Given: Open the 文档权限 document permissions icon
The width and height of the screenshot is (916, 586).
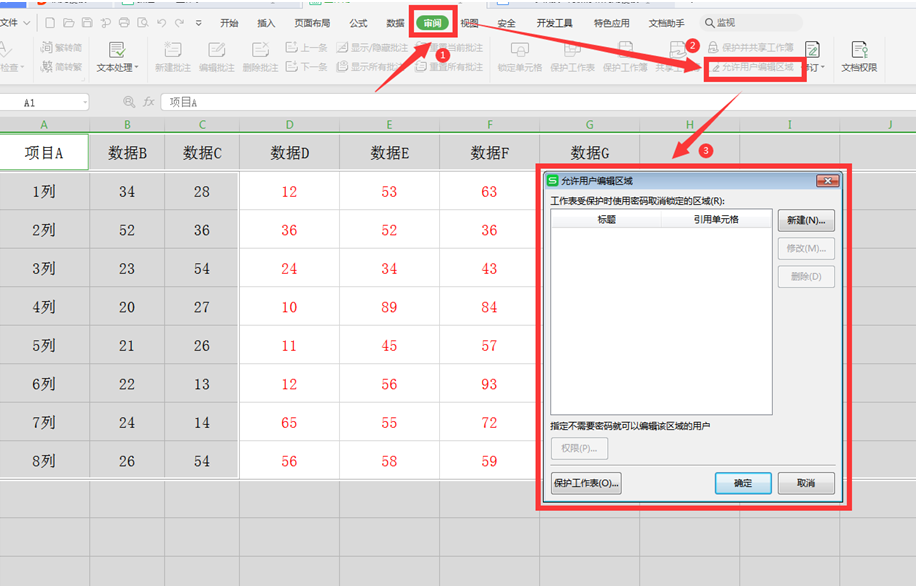Looking at the screenshot, I should tap(859, 50).
